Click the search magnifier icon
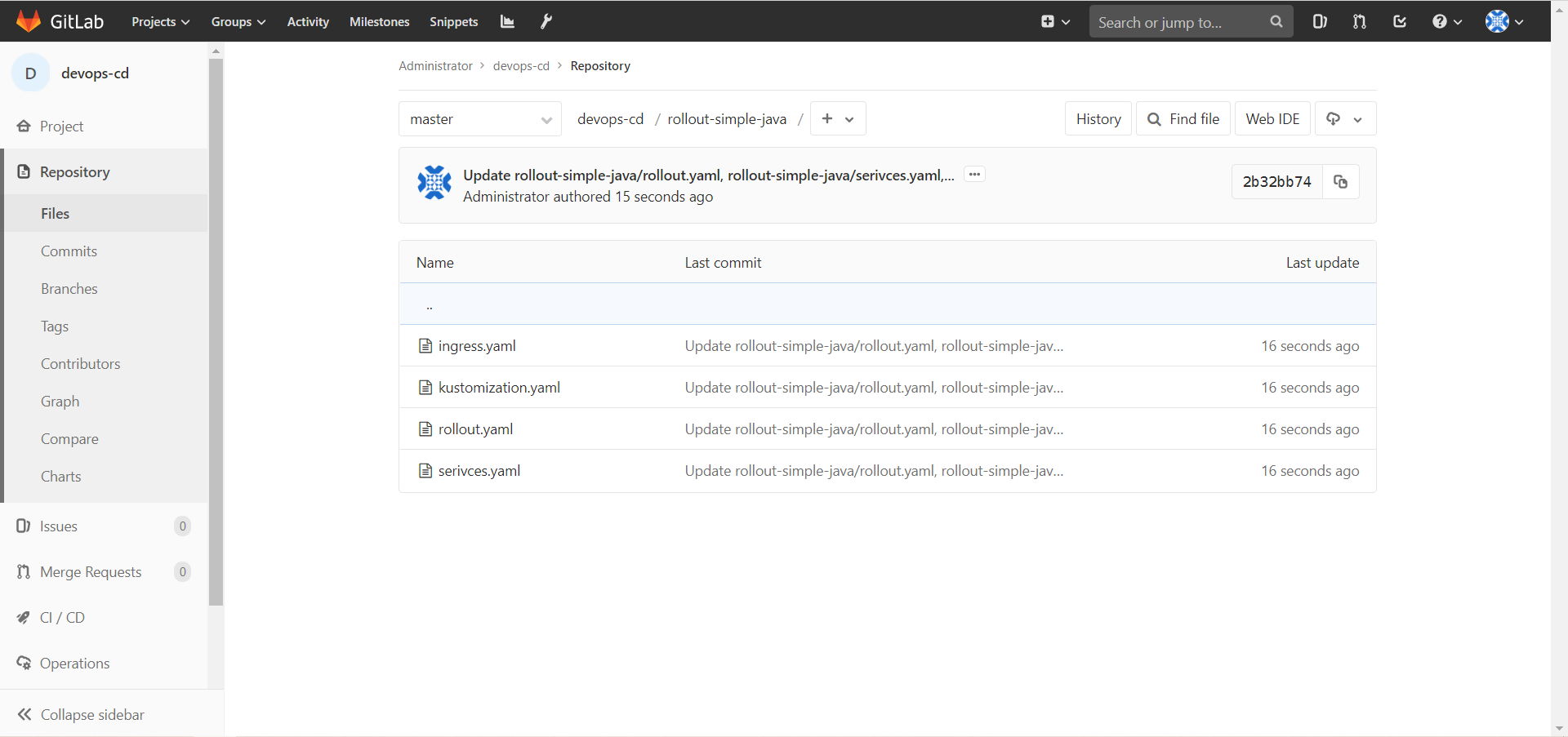This screenshot has width=1568, height=737. click(1276, 22)
